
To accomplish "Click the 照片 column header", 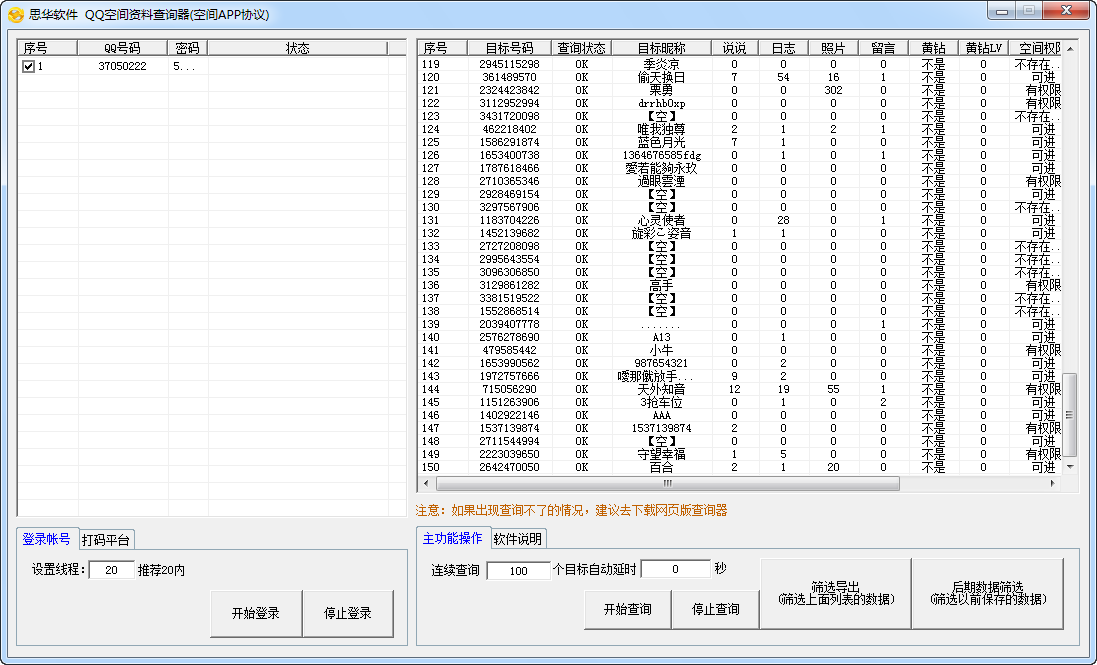I will click(x=832, y=48).
